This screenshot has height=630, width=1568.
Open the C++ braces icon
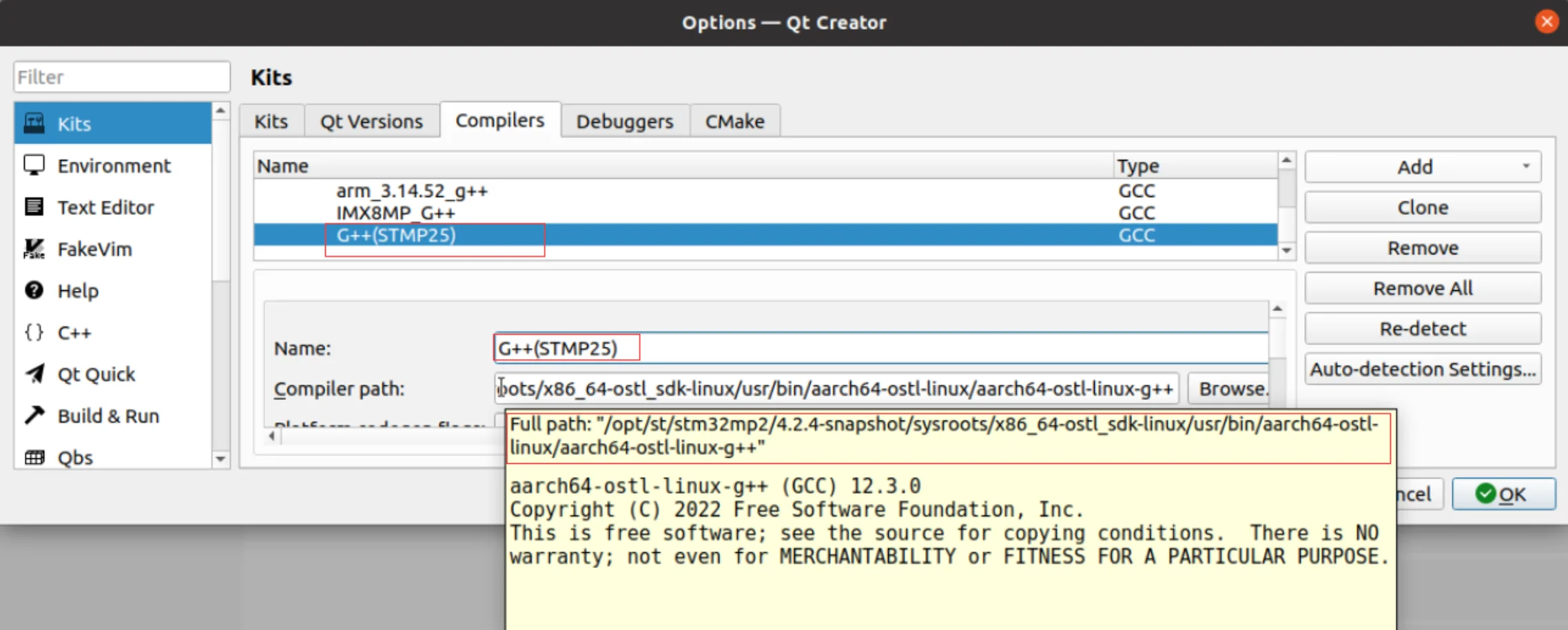point(34,332)
